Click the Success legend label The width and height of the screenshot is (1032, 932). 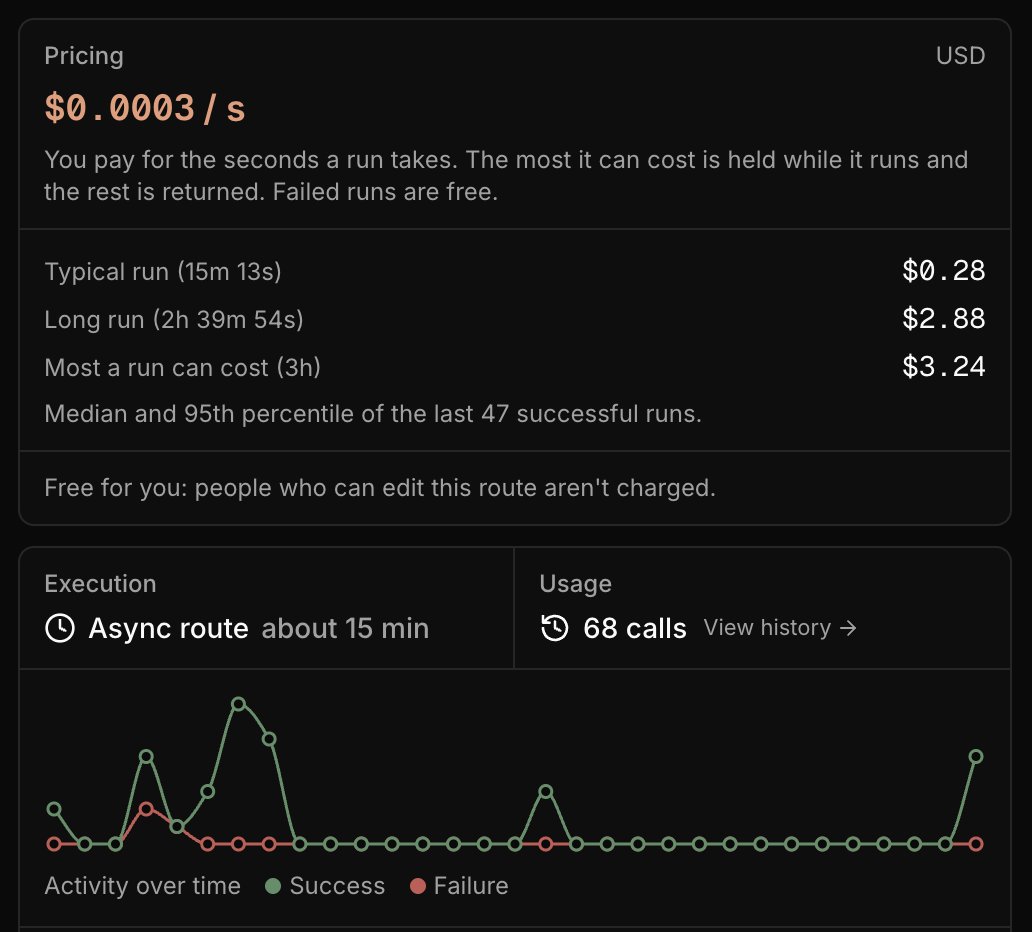coord(337,886)
